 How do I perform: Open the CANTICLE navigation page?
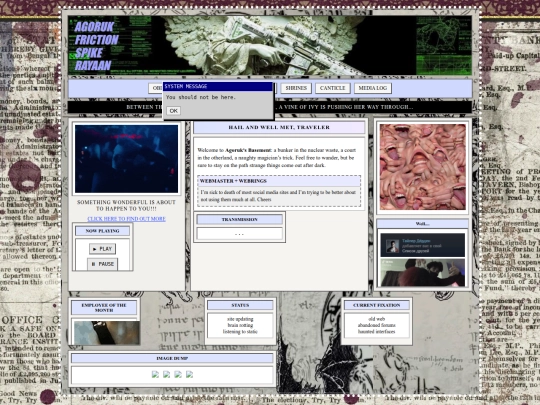[332, 88]
